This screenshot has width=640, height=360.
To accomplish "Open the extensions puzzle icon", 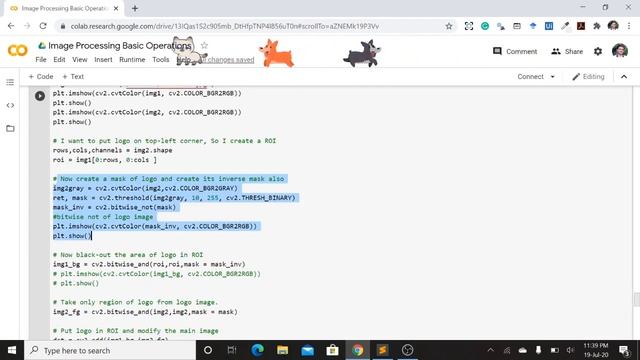I will [597, 26].
